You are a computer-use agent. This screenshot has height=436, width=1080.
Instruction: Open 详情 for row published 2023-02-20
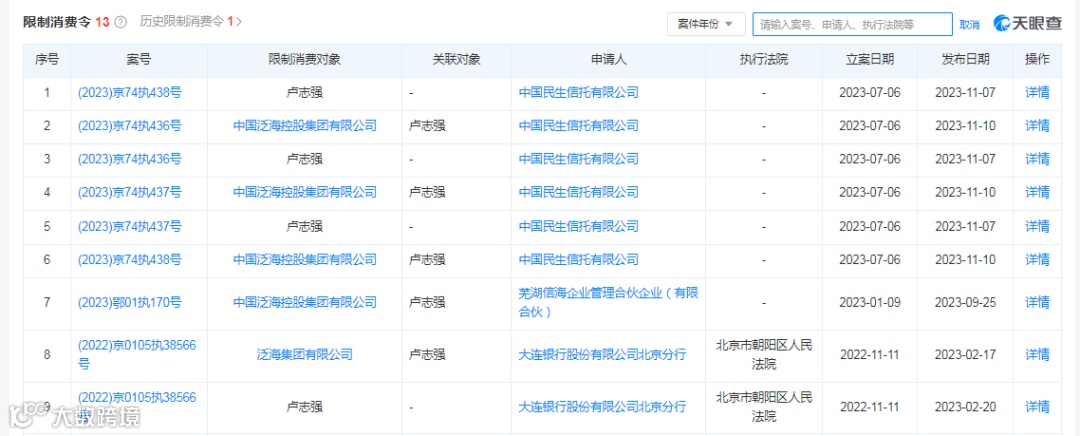point(1037,407)
